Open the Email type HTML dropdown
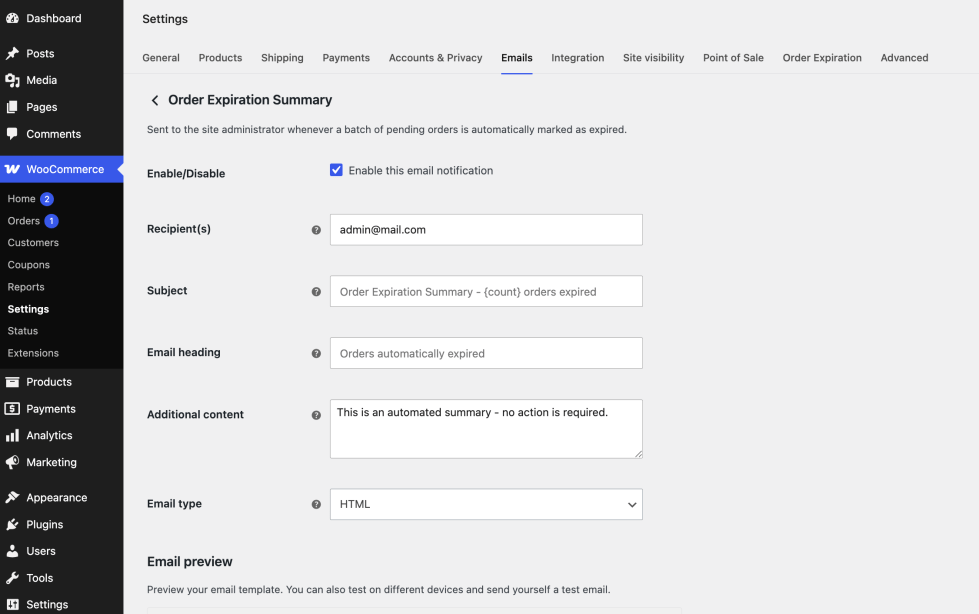Screen dimensions: 979x614 pos(486,504)
